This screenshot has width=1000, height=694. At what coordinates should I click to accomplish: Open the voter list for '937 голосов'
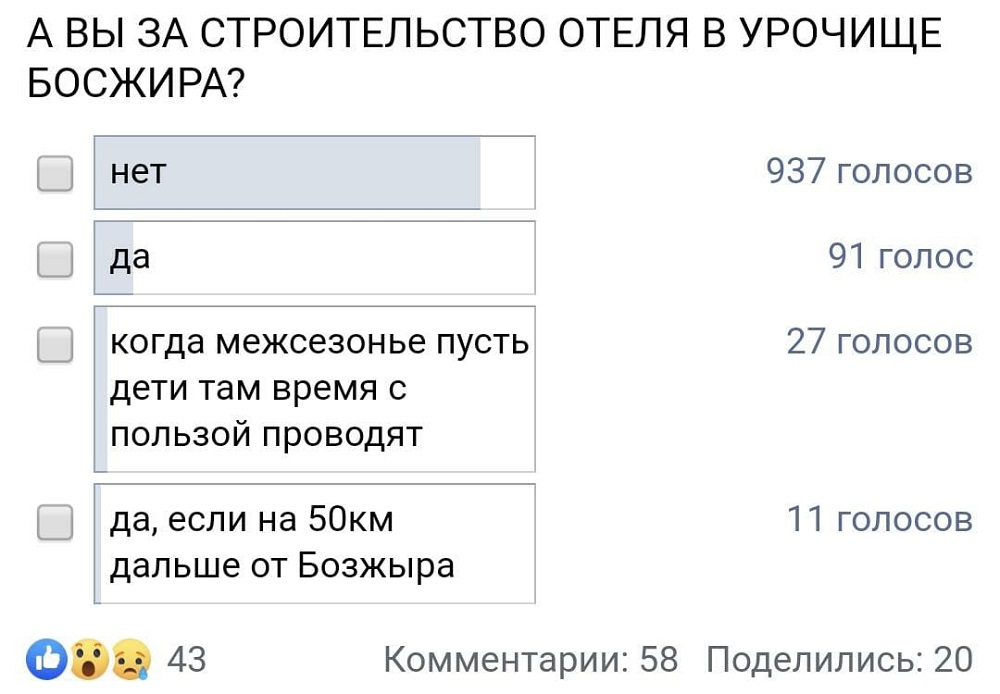pyautogui.click(x=868, y=173)
